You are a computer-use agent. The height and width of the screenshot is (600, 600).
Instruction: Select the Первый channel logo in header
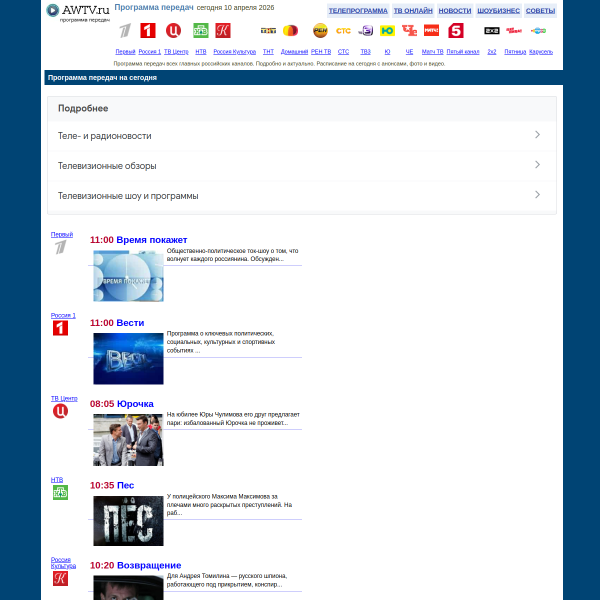pyautogui.click(x=125, y=31)
